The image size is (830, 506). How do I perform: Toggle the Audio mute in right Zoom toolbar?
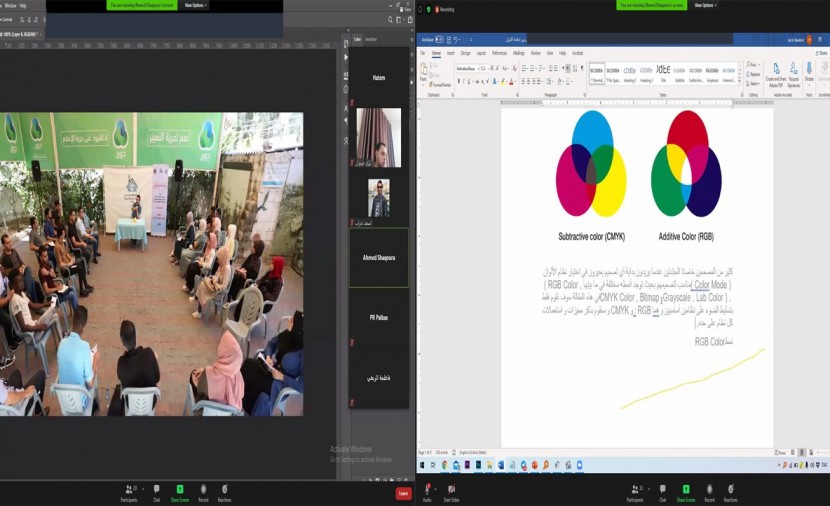click(x=427, y=491)
